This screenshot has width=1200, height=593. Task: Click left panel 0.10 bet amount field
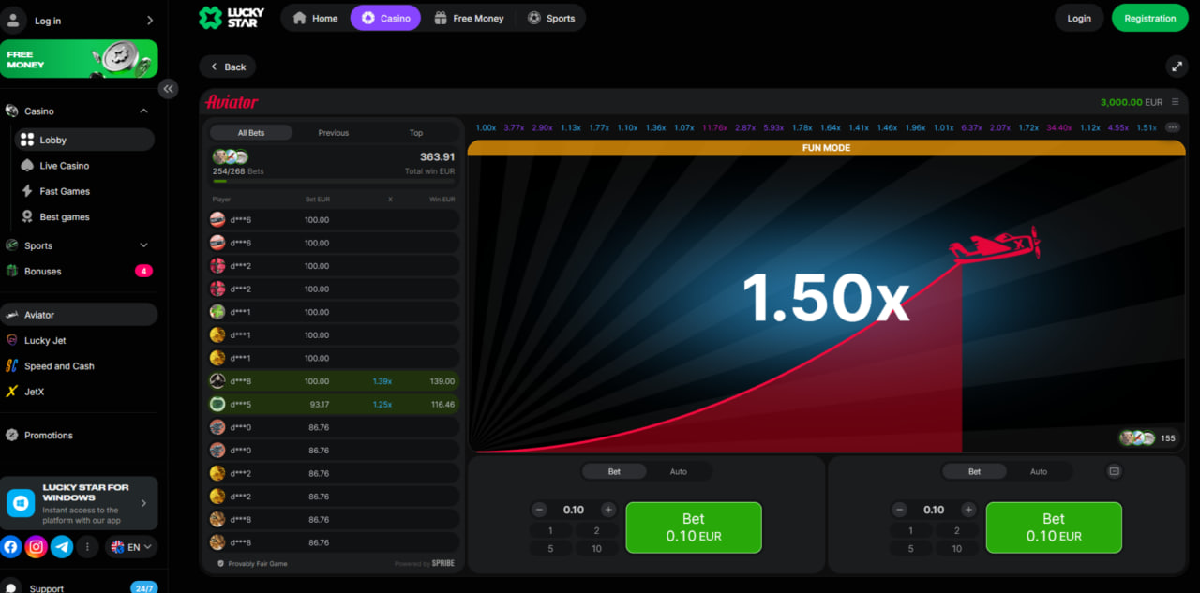click(x=574, y=509)
